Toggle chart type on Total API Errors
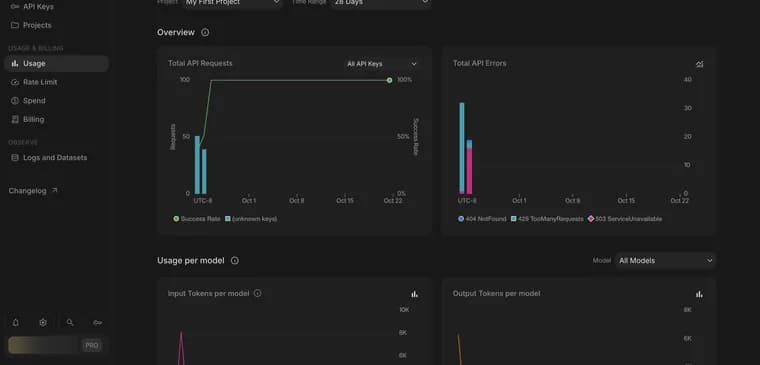 [699, 64]
